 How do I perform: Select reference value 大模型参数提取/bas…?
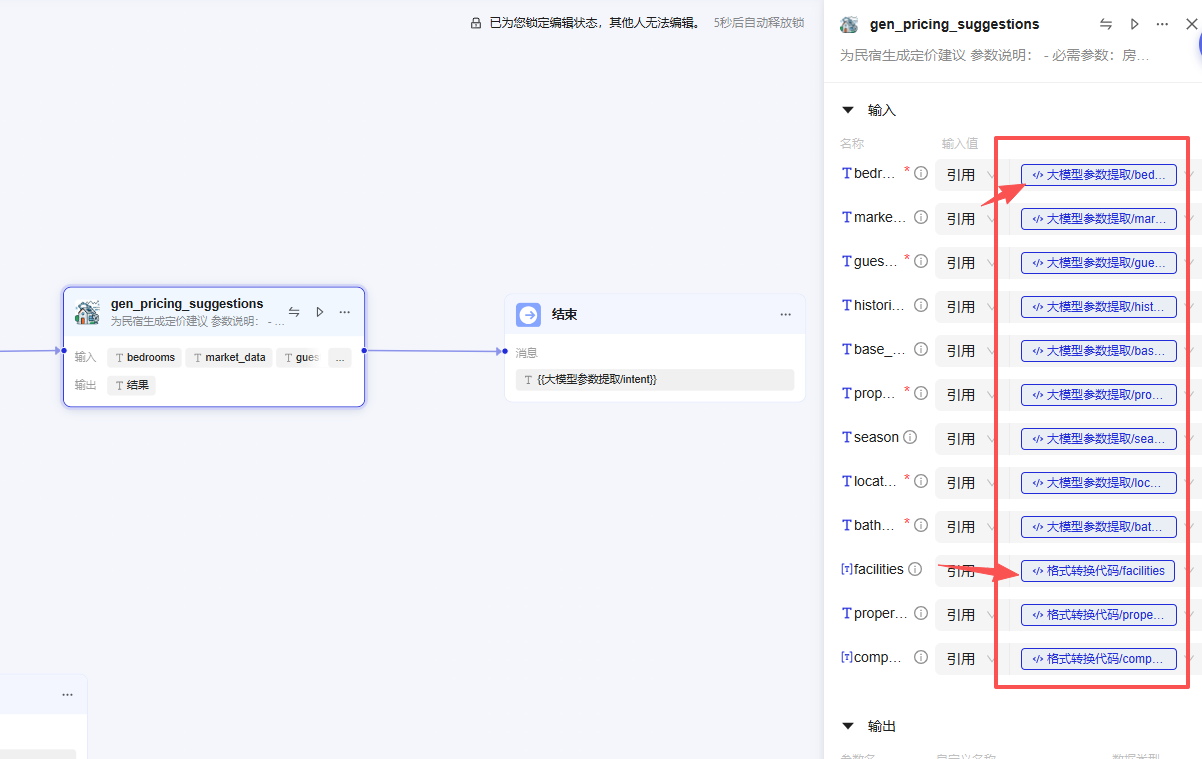(x=1098, y=351)
